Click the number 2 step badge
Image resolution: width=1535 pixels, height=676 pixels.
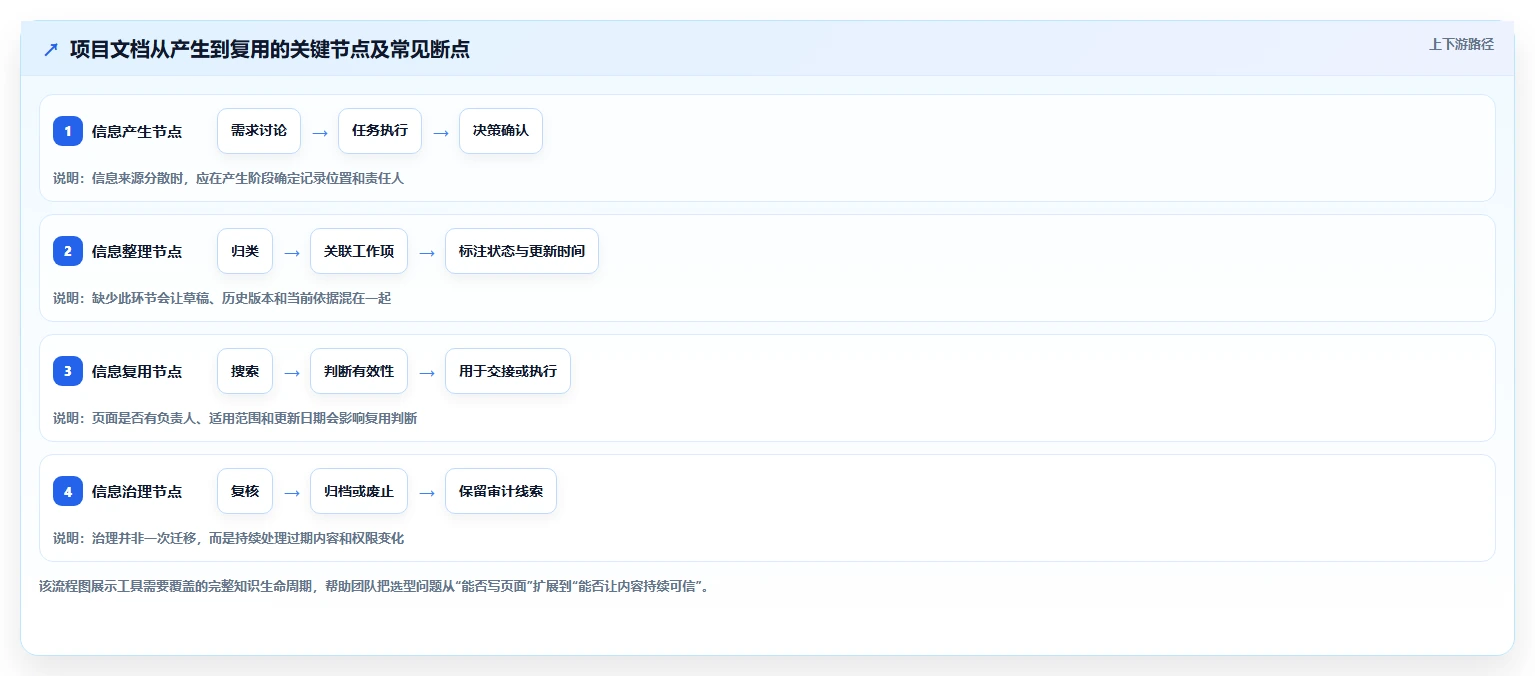[68, 251]
